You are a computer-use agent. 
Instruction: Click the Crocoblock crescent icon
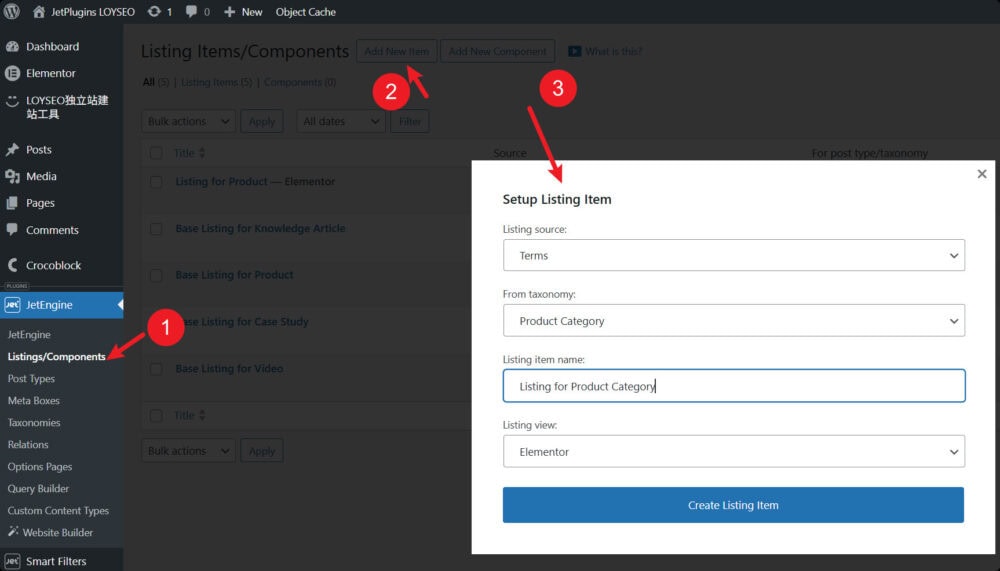(12, 265)
